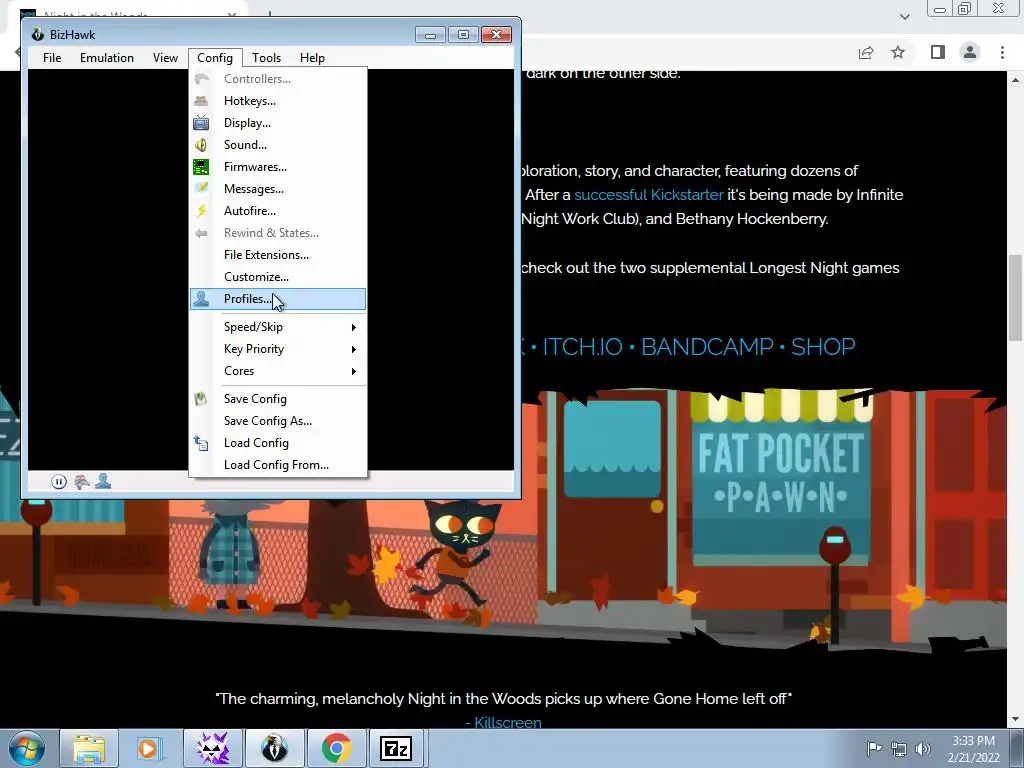This screenshot has width=1024, height=768.
Task: Select Customize... menu entry
Action: pos(279,277)
